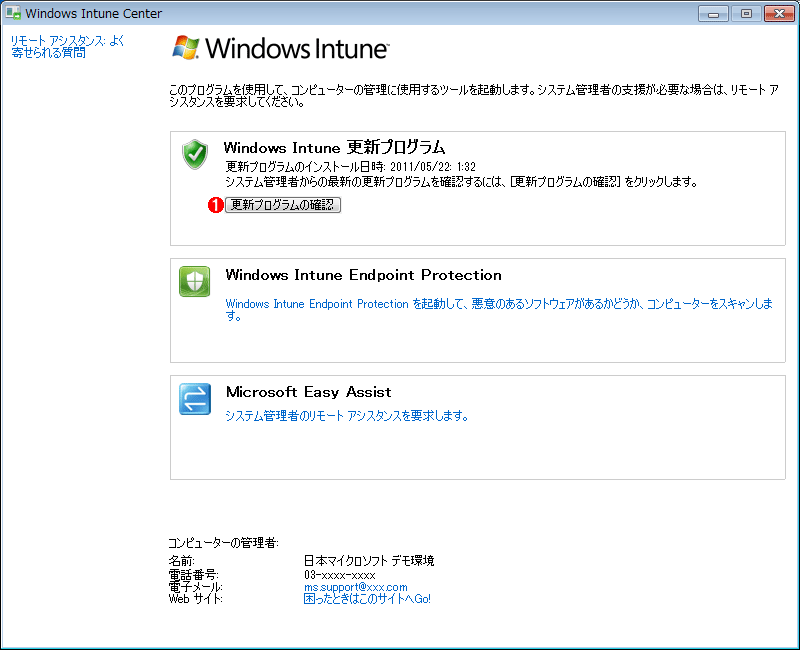Screen dimensions: 800x650
Task: Click the Endpoint Protection green shield icon
Action: click(194, 281)
